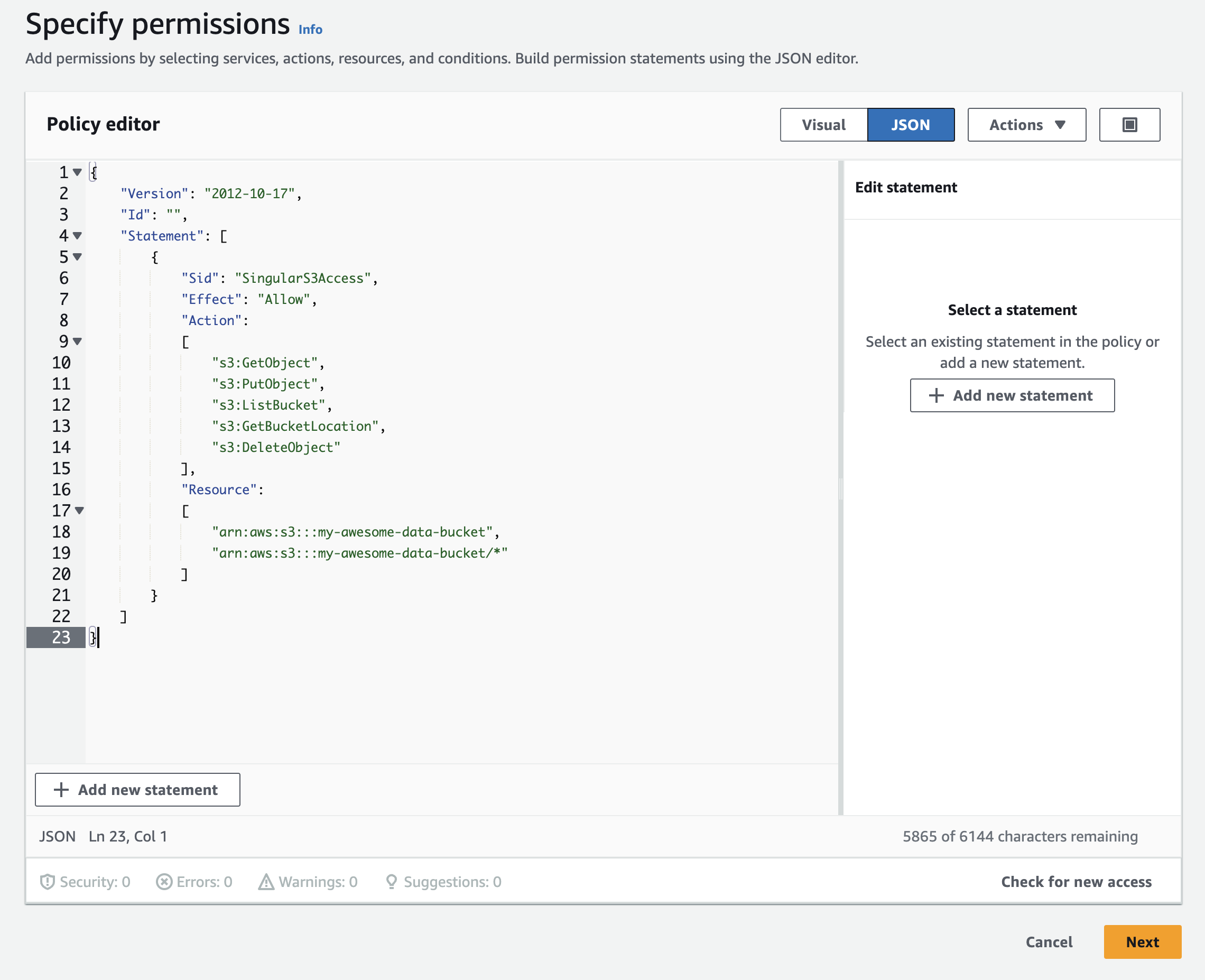Click Add new statement below the code editor
Image resolution: width=1205 pixels, height=980 pixels.
click(137, 789)
